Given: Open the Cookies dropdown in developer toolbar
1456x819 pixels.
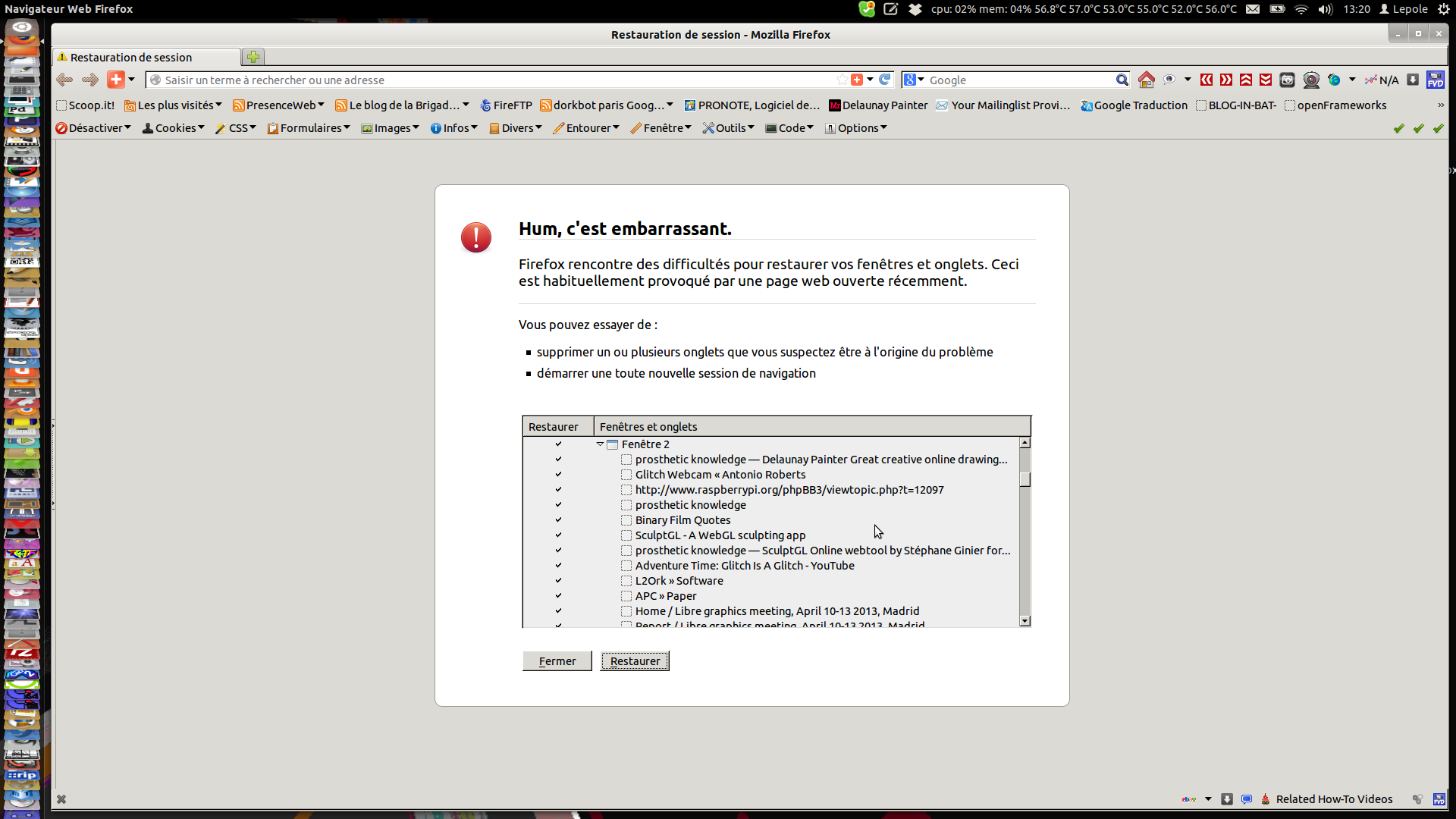Looking at the screenshot, I should coord(174,128).
